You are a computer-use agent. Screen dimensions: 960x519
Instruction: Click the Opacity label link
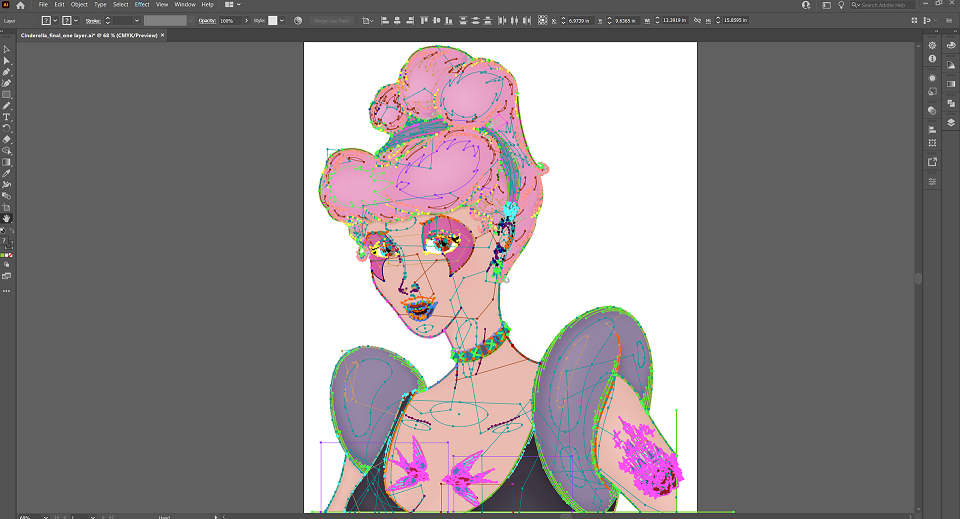point(207,21)
